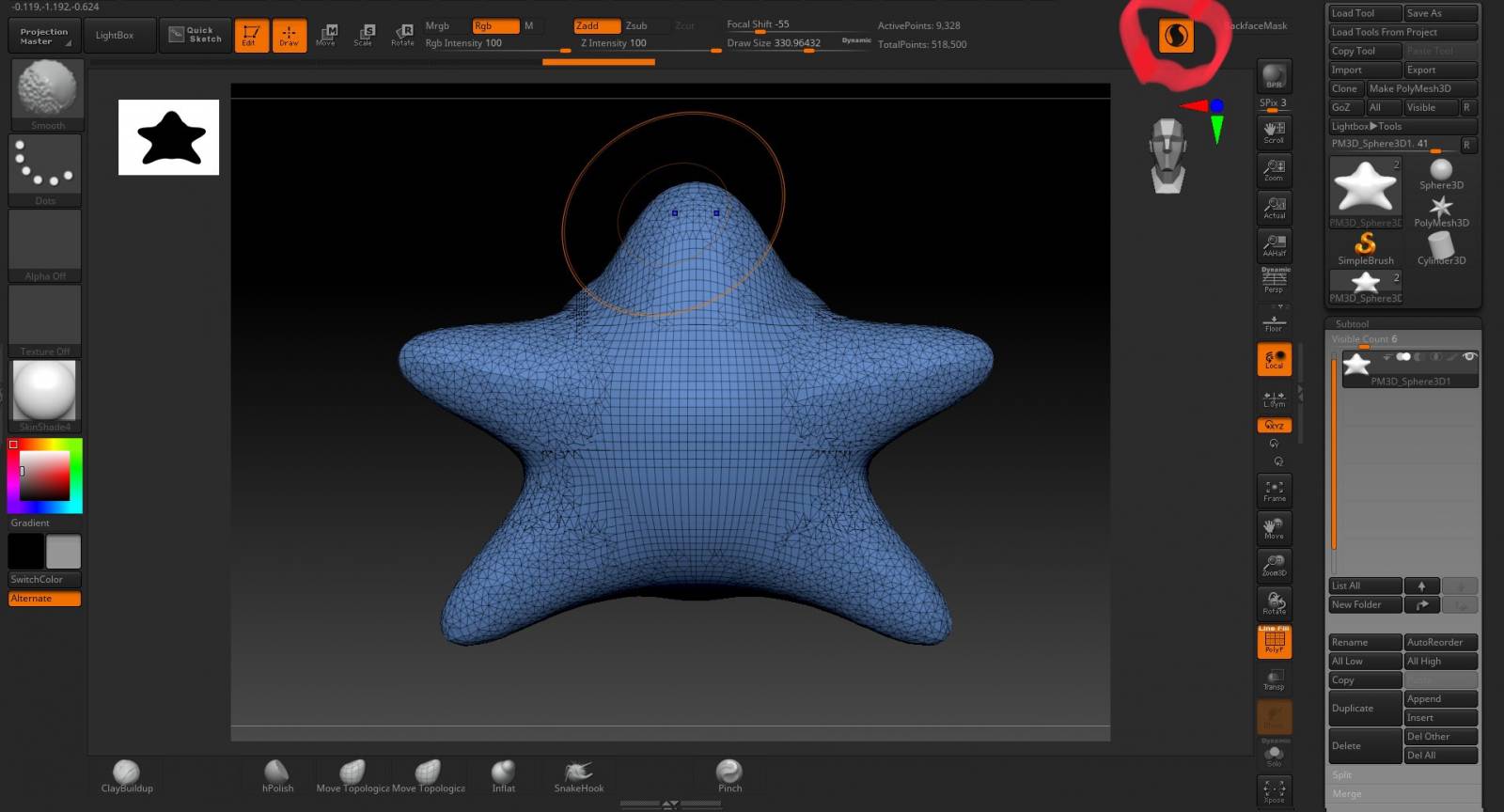Open LightBox browser
The height and width of the screenshot is (812, 1504).
click(115, 36)
